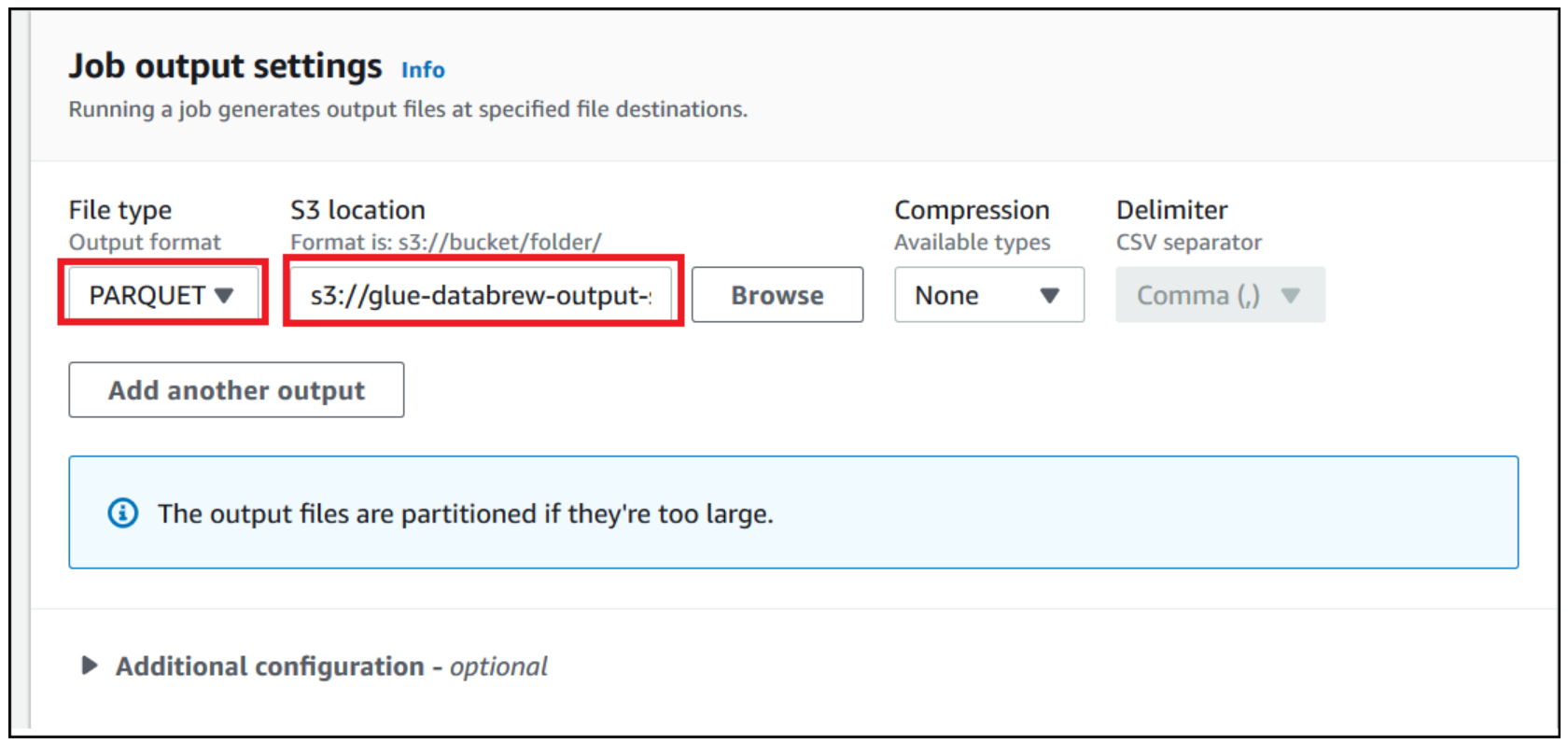Screen dimensions: 1568x744
Task: Click the 'Format is: s3://bucket/folder/' hint text
Action: 445,242
